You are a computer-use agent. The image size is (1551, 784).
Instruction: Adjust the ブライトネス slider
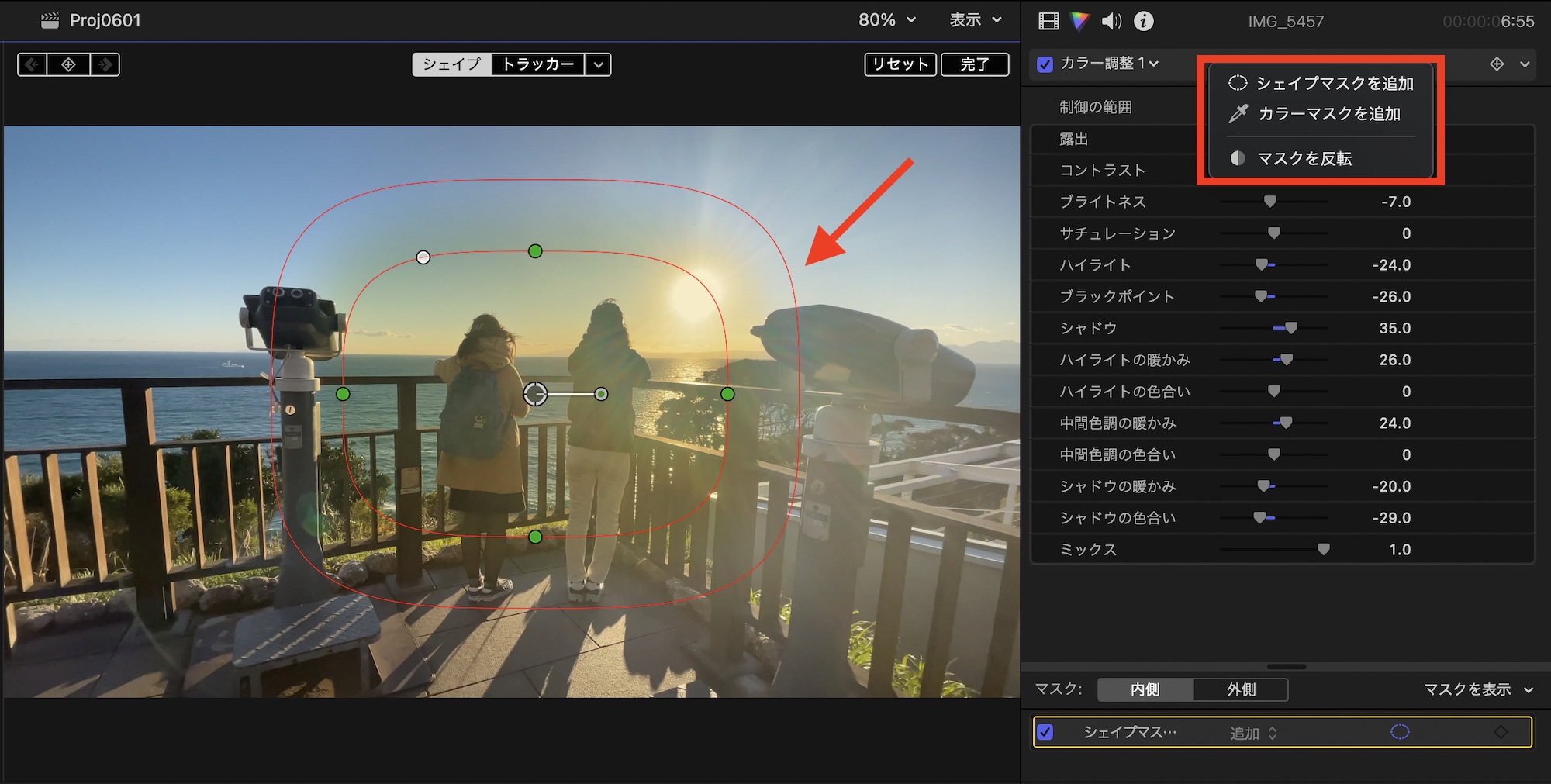[x=1270, y=202]
